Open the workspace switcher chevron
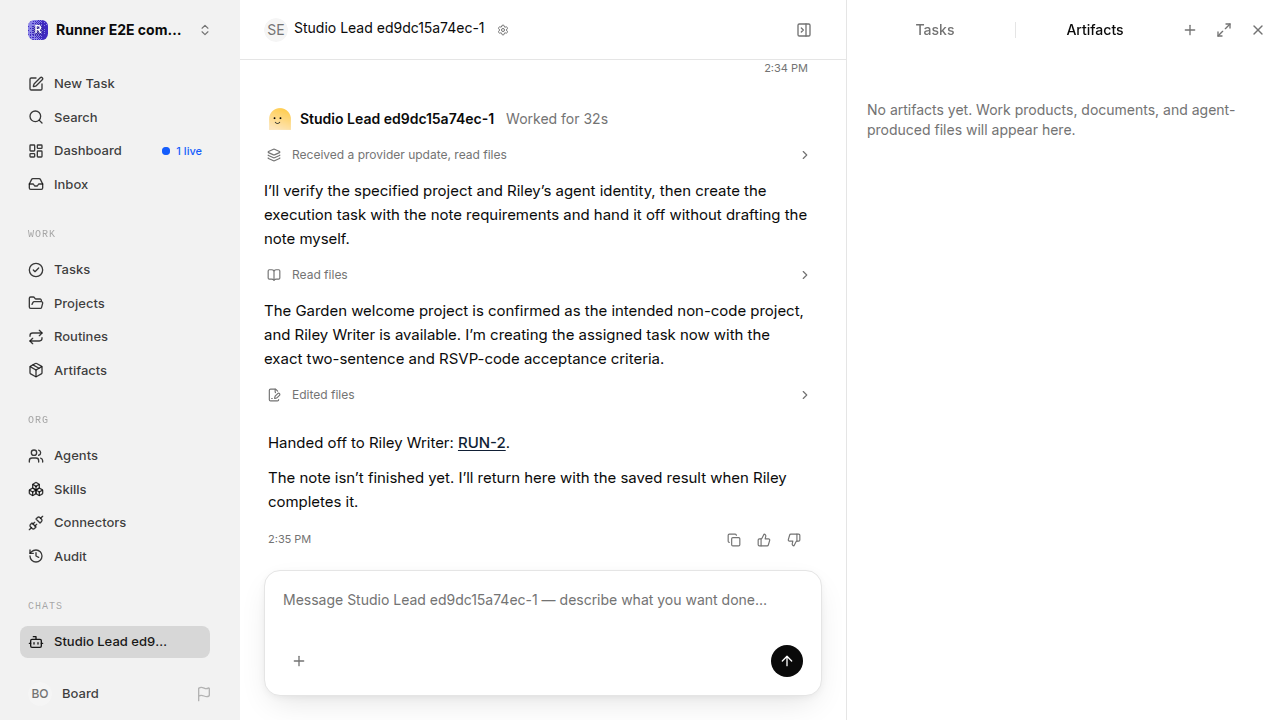 pyautogui.click(x=205, y=30)
